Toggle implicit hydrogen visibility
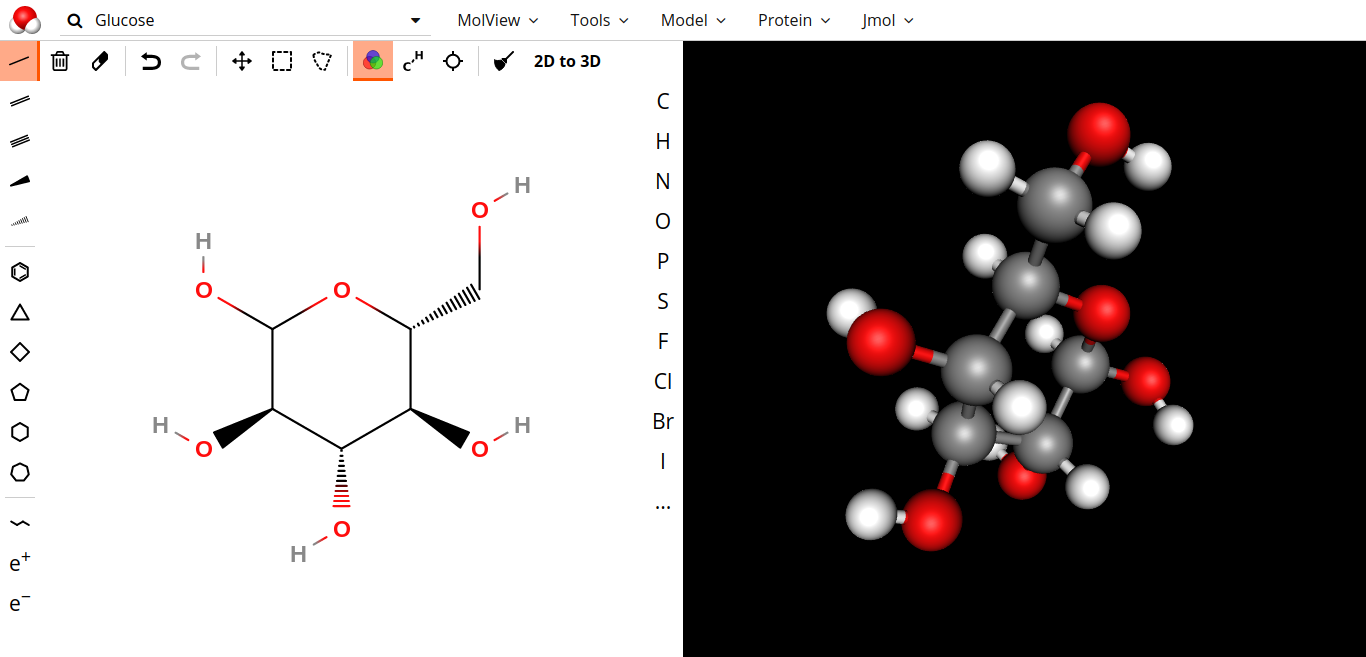 [x=412, y=61]
